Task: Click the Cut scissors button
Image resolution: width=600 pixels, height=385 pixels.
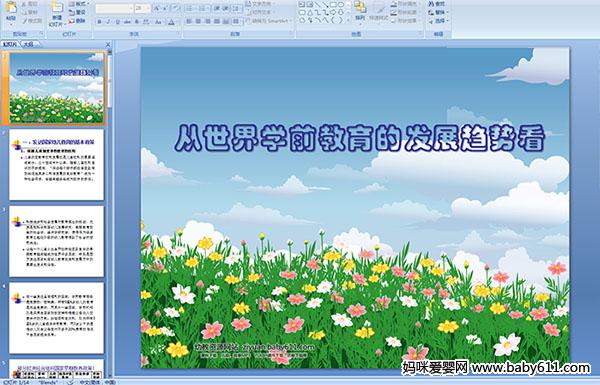Action: [29, 4]
